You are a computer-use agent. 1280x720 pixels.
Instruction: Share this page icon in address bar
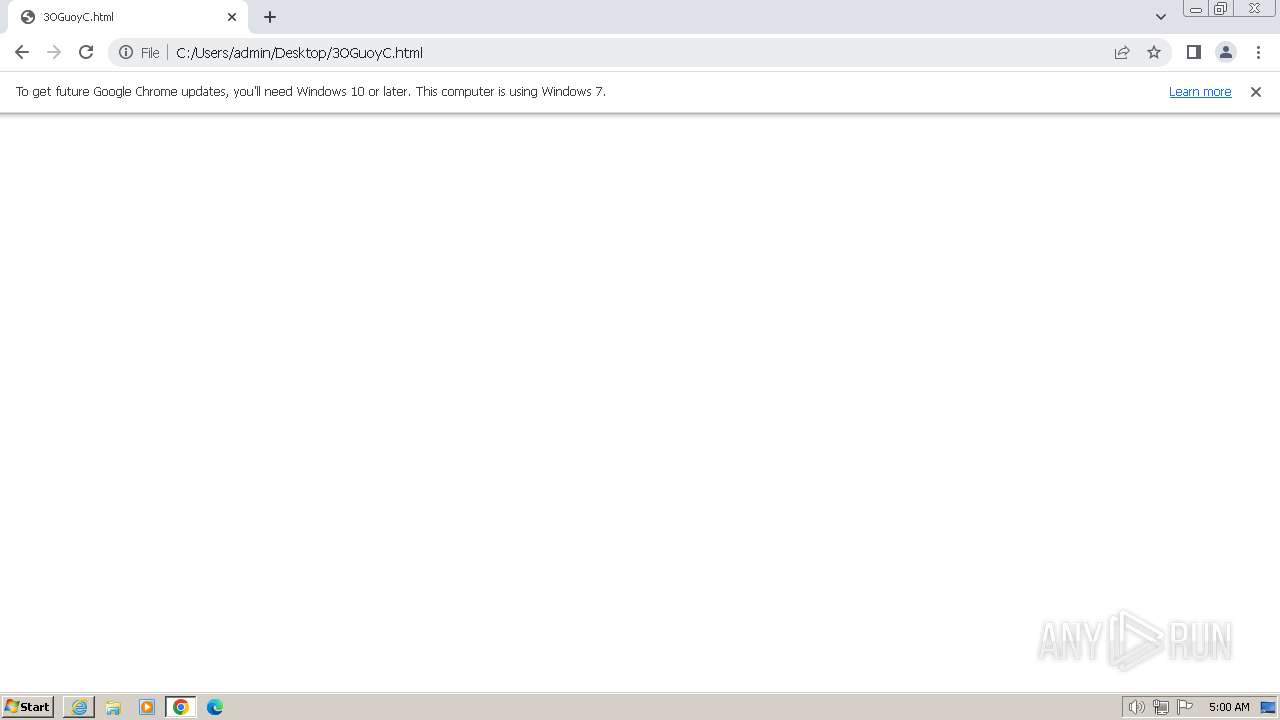click(1122, 52)
